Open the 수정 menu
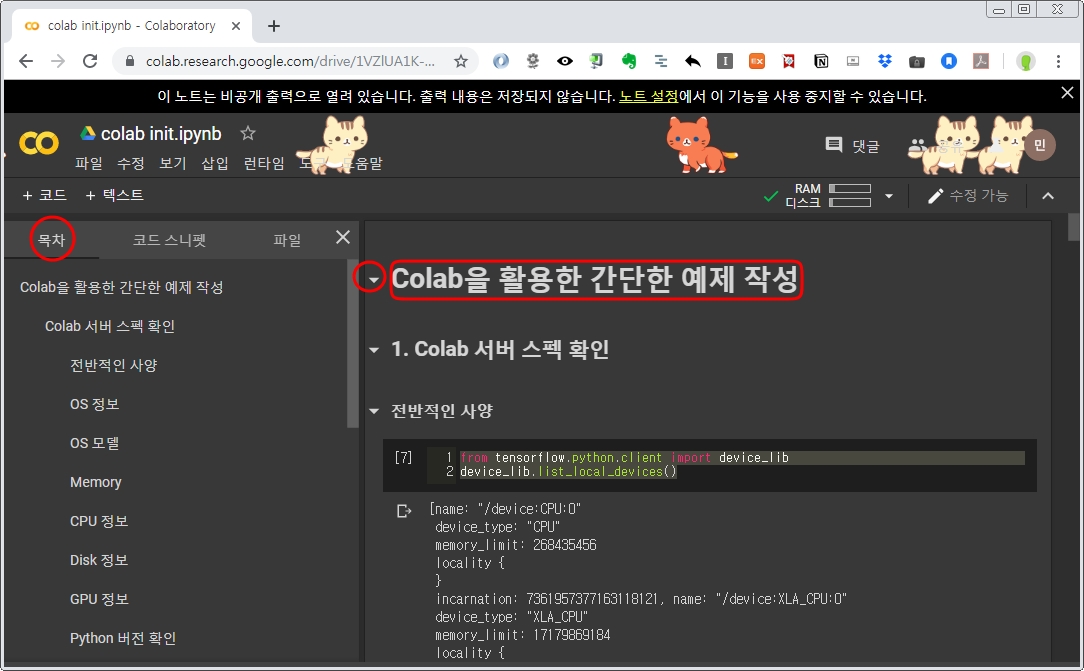Image resolution: width=1084 pixels, height=671 pixels. [131, 163]
